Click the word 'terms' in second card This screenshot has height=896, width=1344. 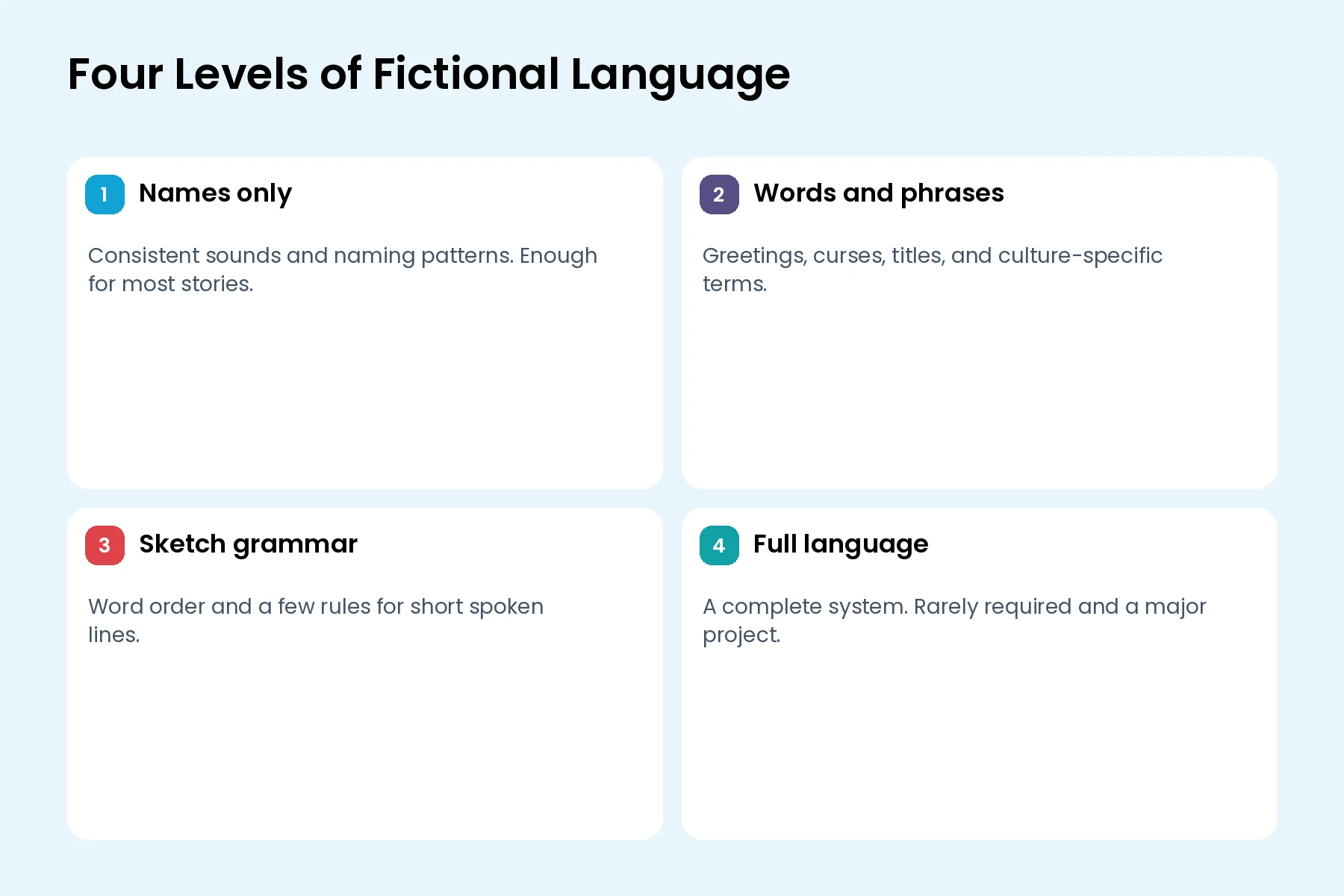(x=734, y=284)
